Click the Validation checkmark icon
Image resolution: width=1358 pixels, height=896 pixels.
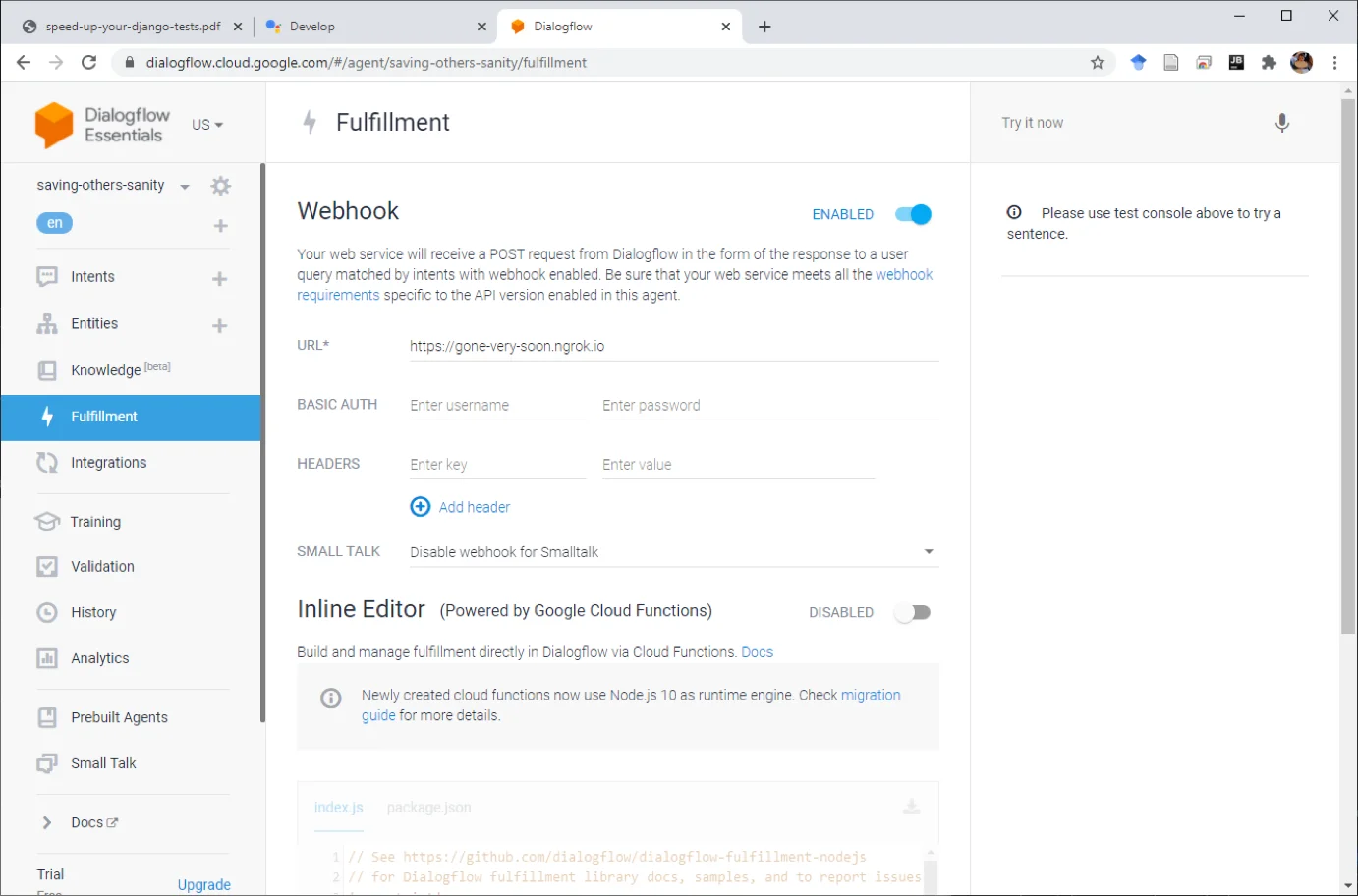click(47, 567)
